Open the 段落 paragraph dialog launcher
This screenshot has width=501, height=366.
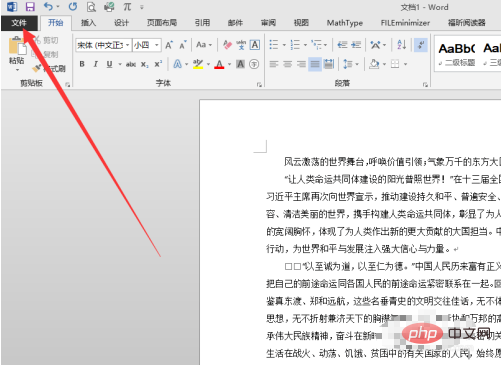(x=425, y=85)
